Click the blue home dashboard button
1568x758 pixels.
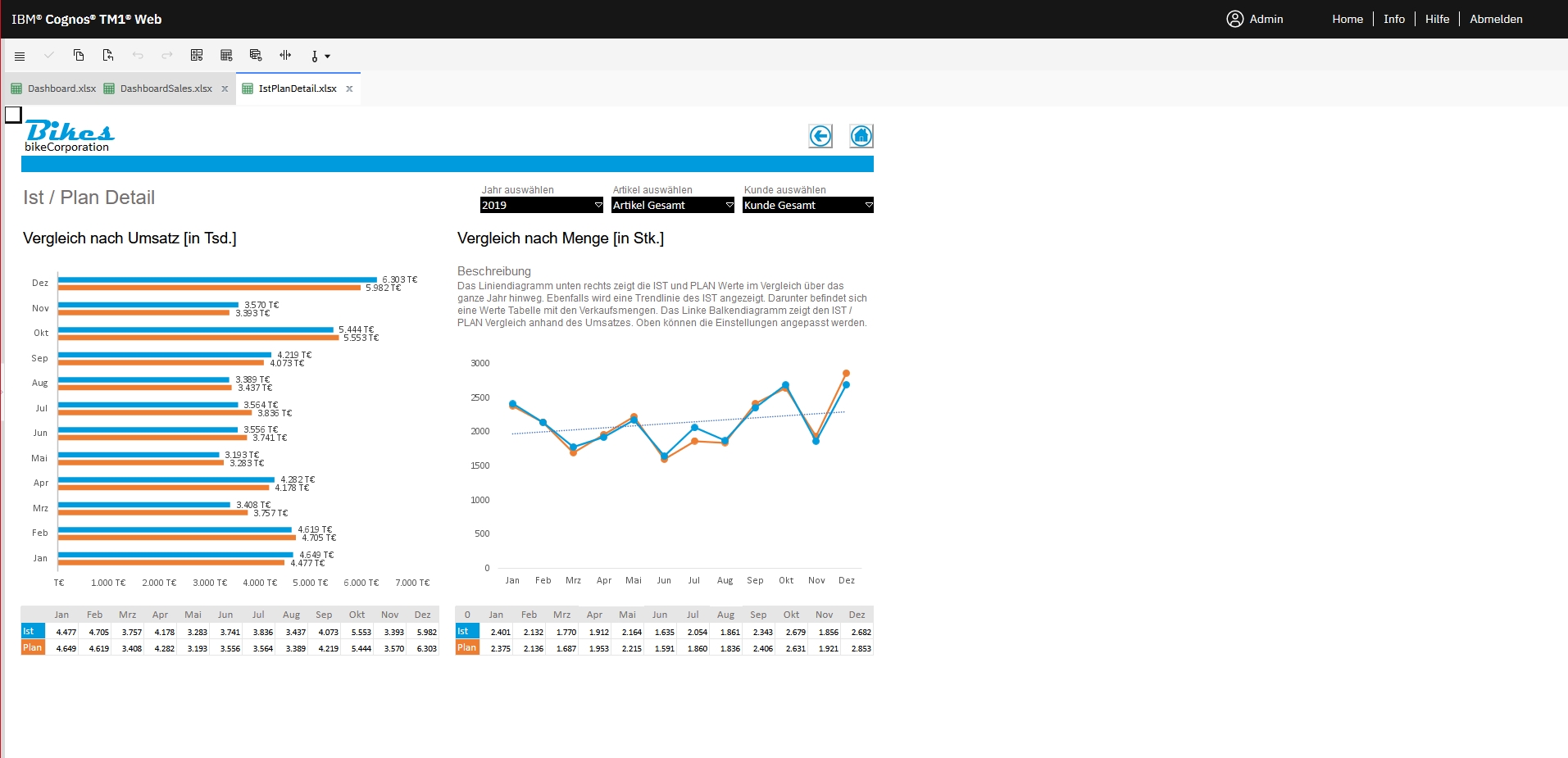click(x=861, y=136)
